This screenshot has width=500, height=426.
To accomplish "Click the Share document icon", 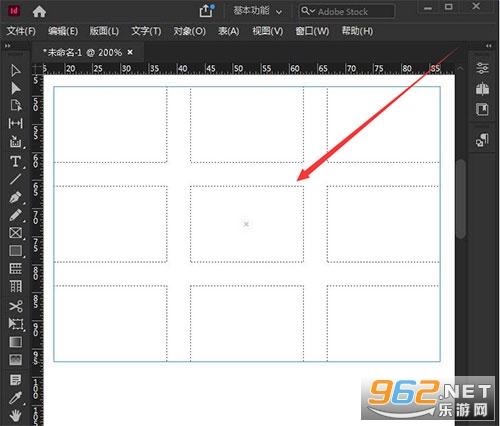I will (x=206, y=11).
